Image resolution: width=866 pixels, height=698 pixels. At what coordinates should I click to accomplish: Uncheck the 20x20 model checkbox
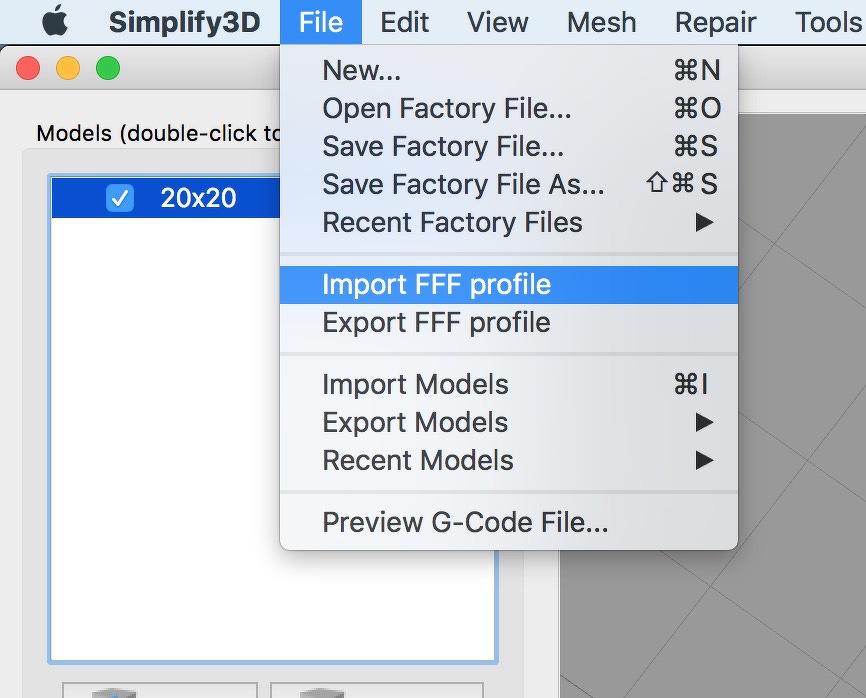click(x=120, y=198)
